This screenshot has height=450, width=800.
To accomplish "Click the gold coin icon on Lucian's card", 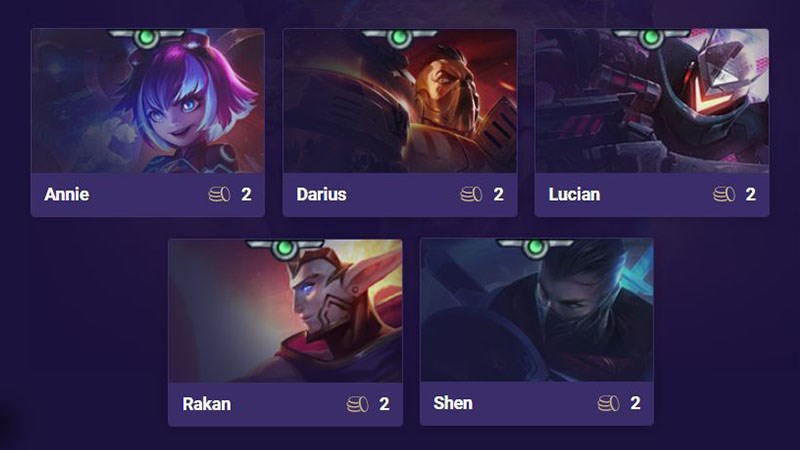I will pos(723,194).
